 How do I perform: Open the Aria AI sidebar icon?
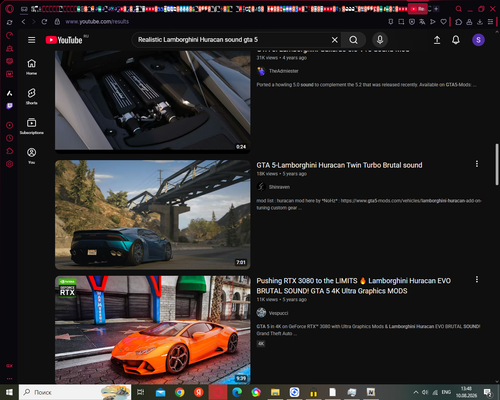[9, 93]
